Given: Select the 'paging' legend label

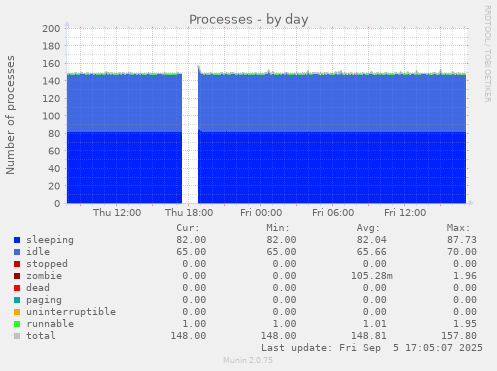Looking at the screenshot, I should pos(44,300).
